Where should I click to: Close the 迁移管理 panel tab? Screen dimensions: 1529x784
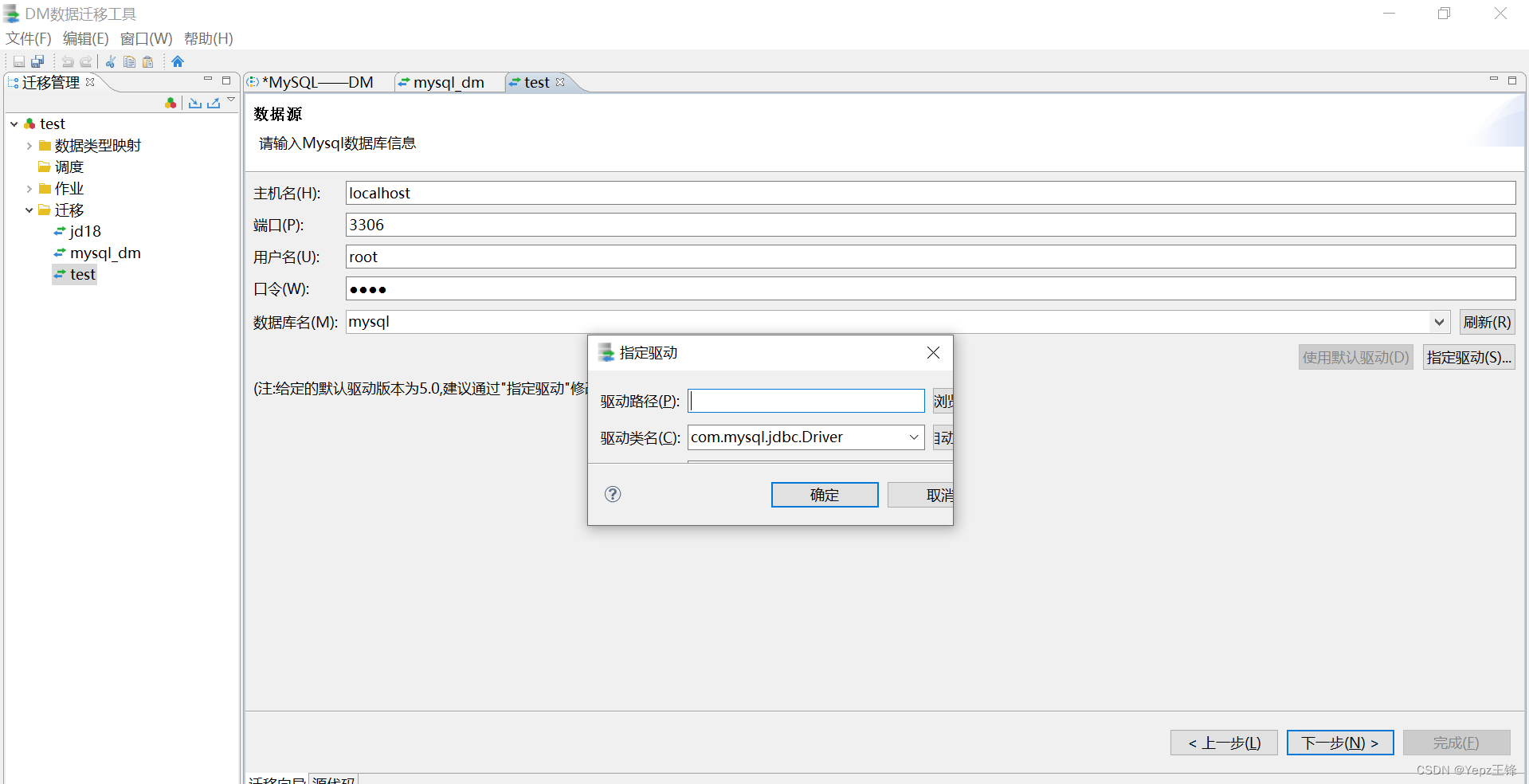[90, 82]
